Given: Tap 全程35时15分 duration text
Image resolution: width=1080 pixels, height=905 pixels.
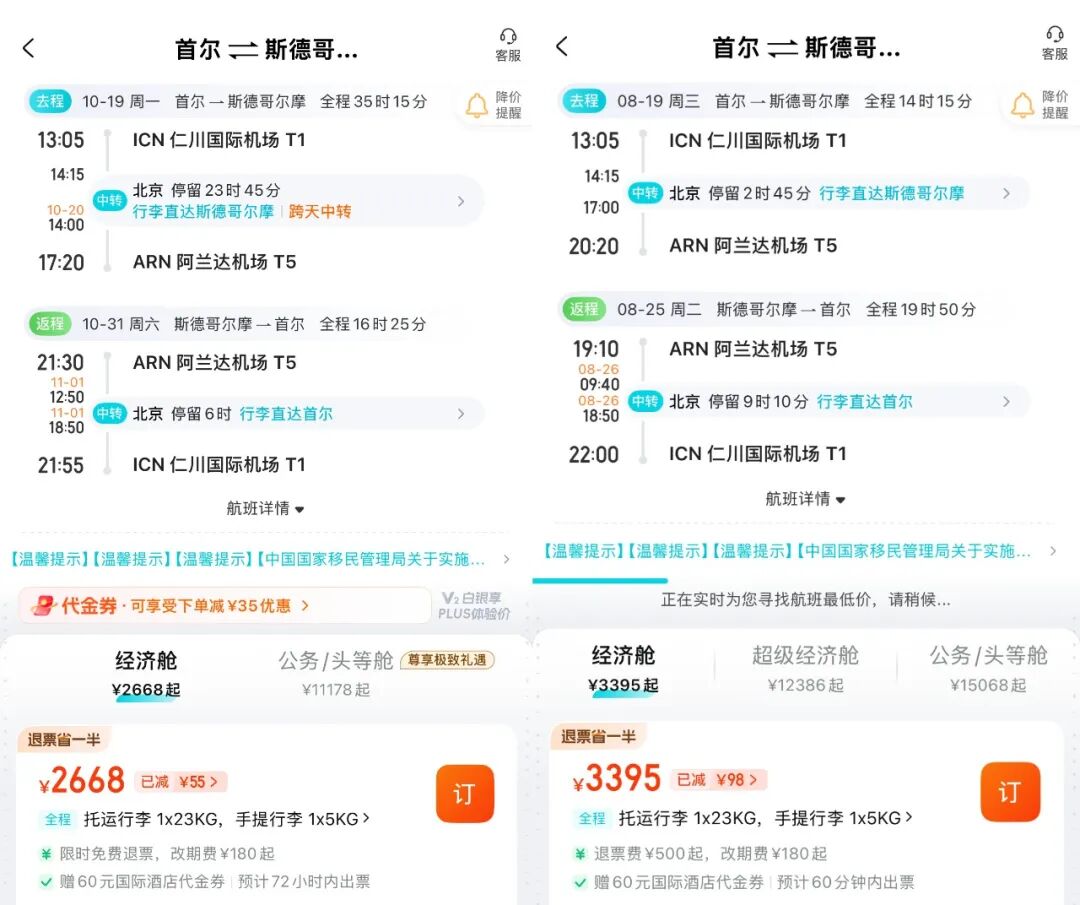Looking at the screenshot, I should [373, 101].
